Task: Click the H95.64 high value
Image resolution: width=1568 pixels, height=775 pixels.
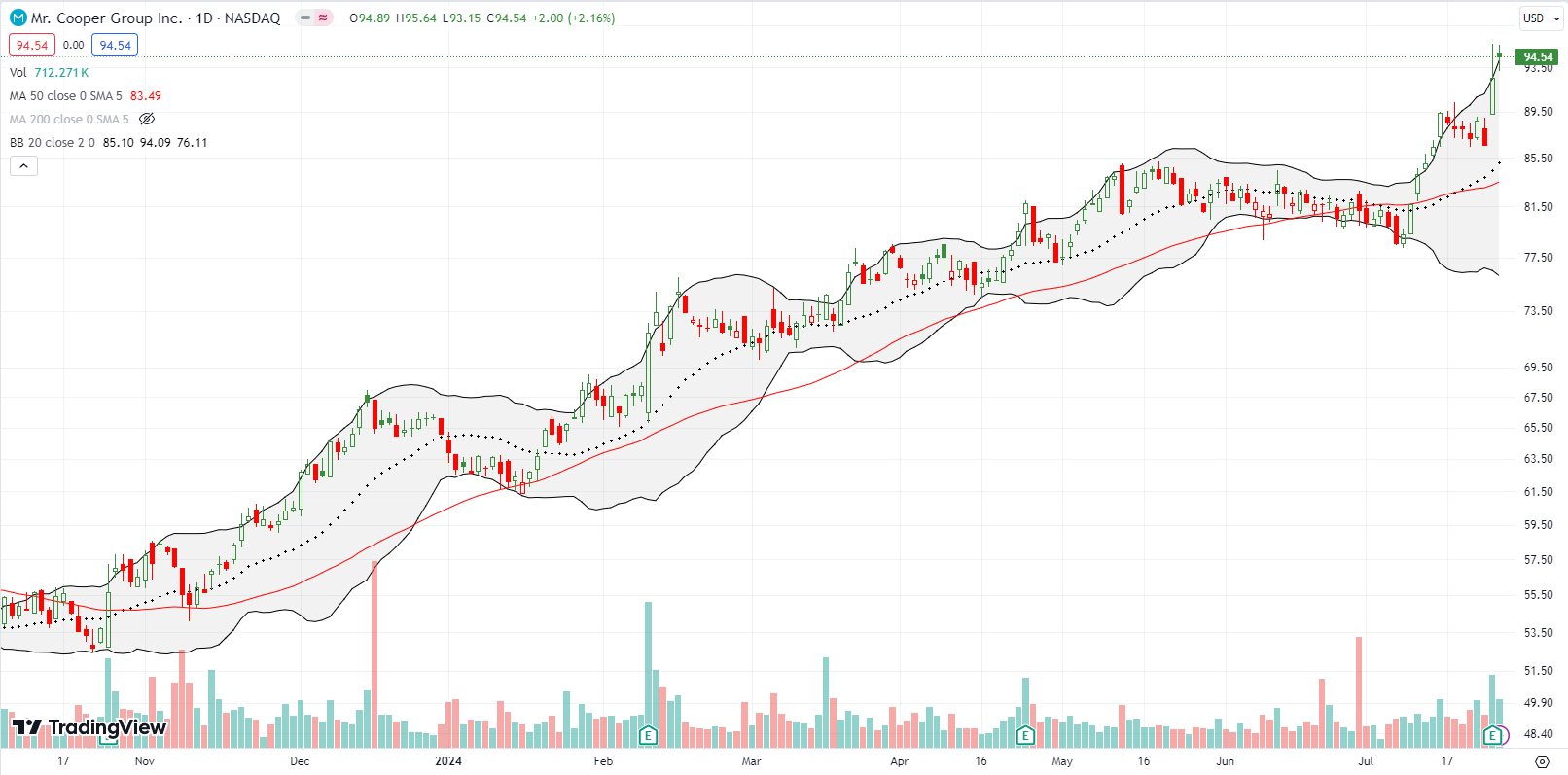Action: coord(416,18)
